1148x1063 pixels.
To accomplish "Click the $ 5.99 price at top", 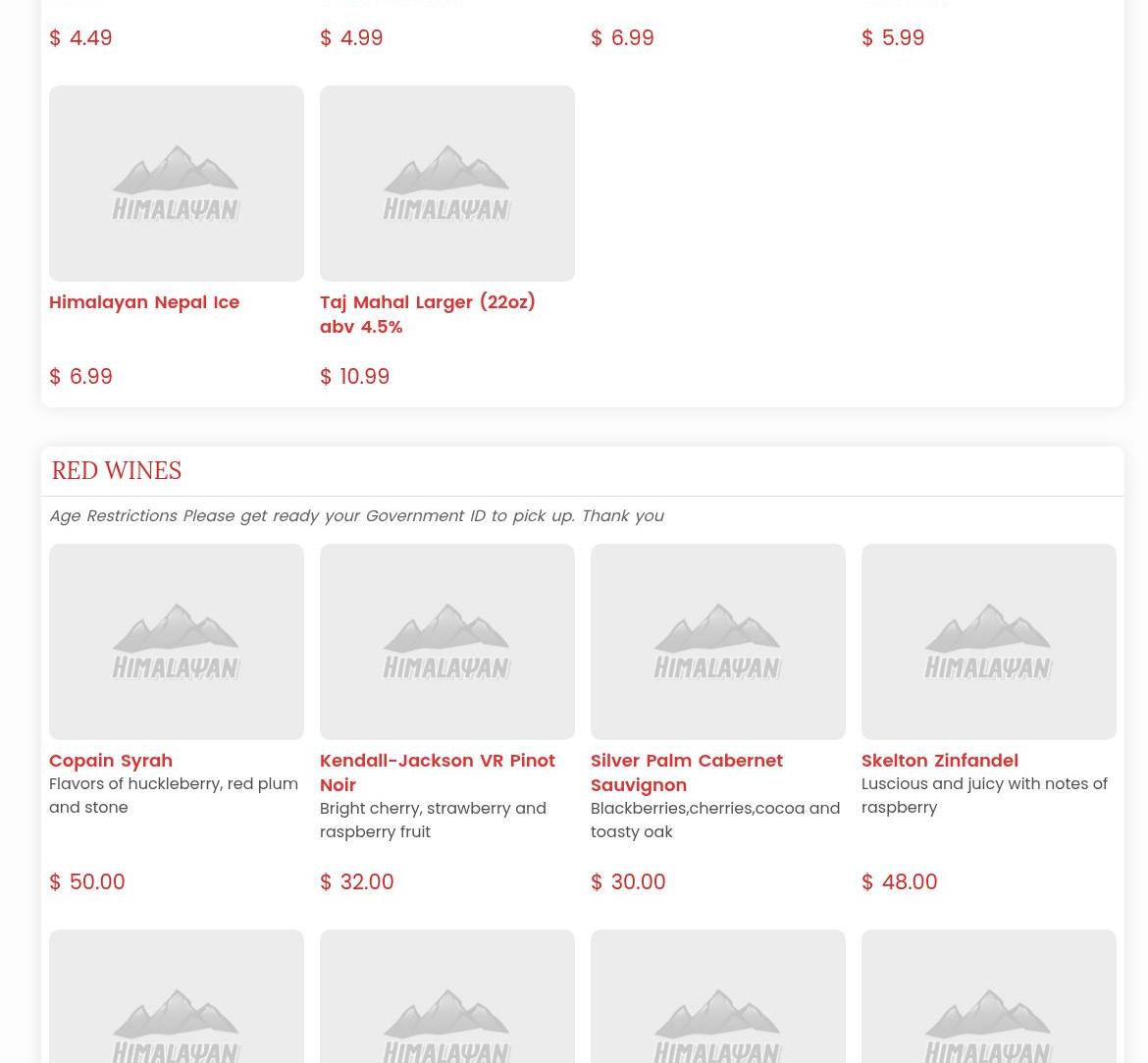I will (x=893, y=38).
